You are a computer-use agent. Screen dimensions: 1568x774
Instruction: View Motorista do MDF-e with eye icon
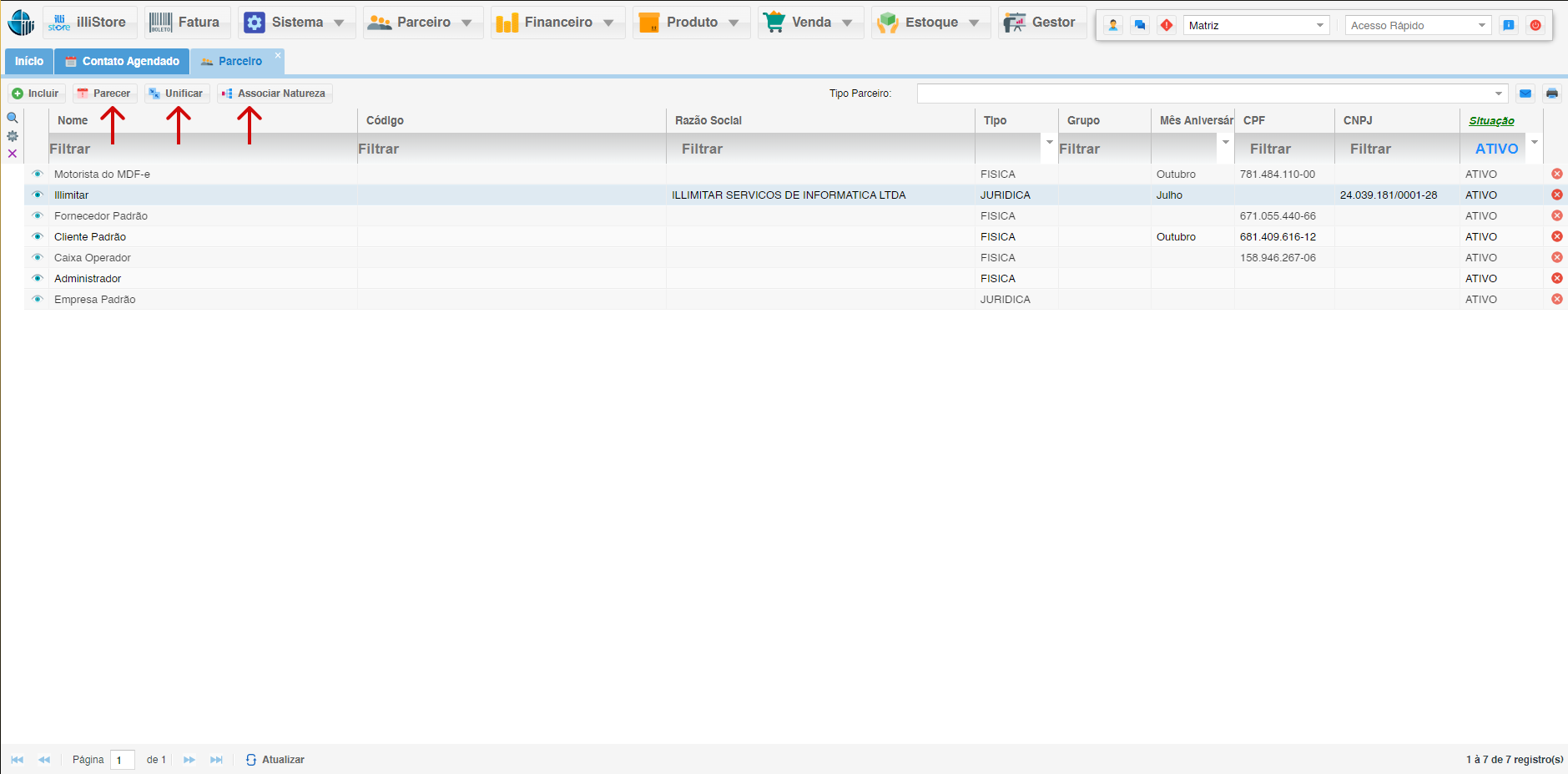point(38,174)
